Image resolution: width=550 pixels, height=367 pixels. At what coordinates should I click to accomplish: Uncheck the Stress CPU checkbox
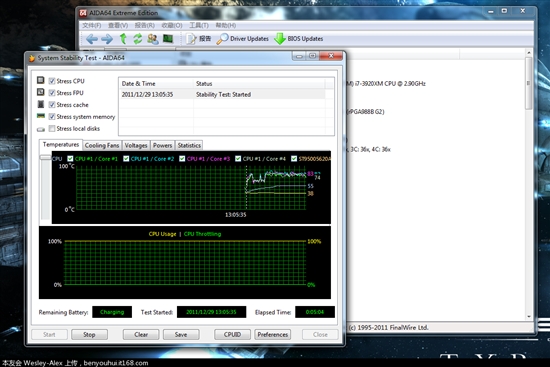pyautogui.click(x=52, y=81)
